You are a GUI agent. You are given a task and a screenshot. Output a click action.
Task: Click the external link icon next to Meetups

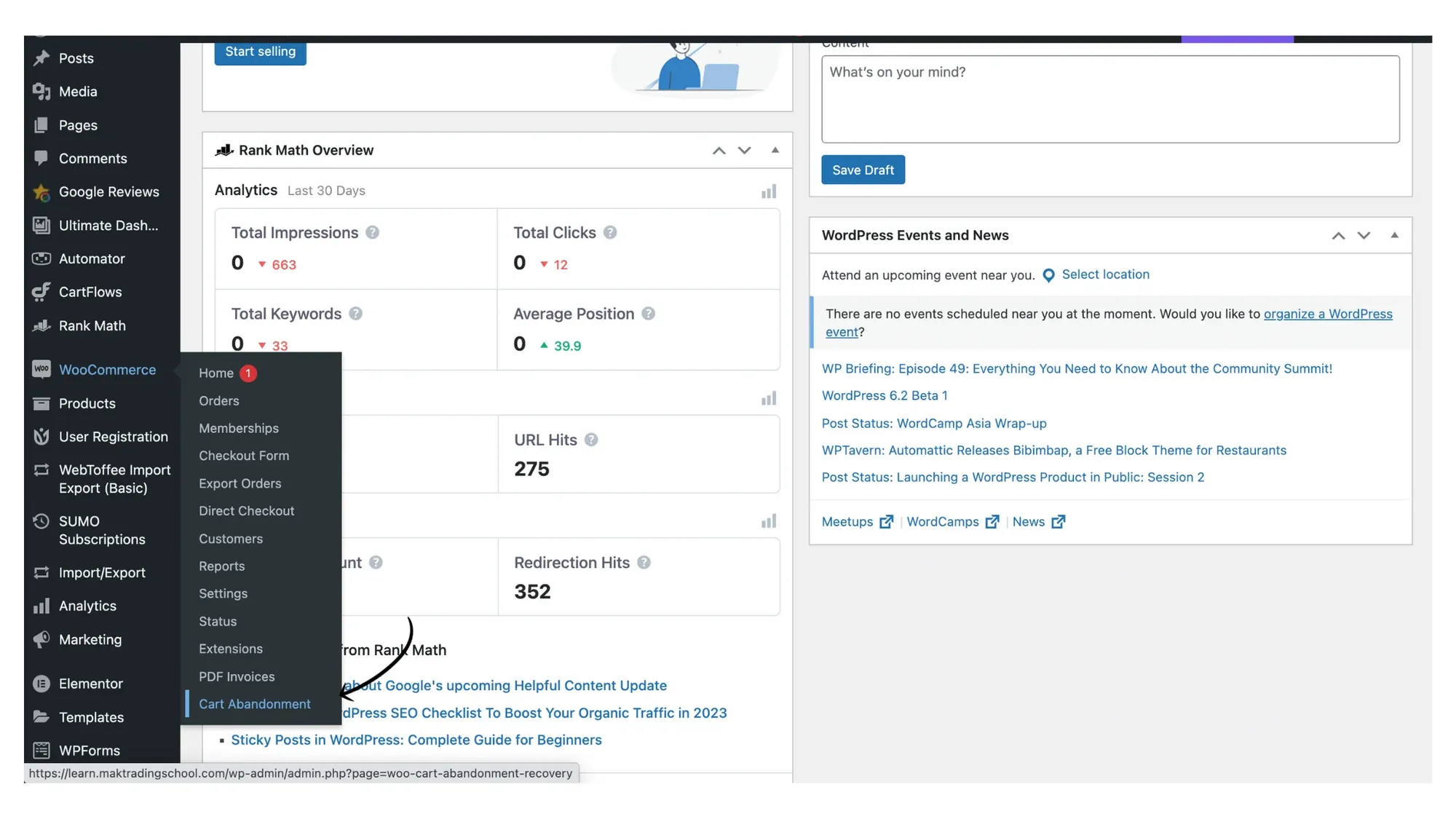(x=887, y=521)
